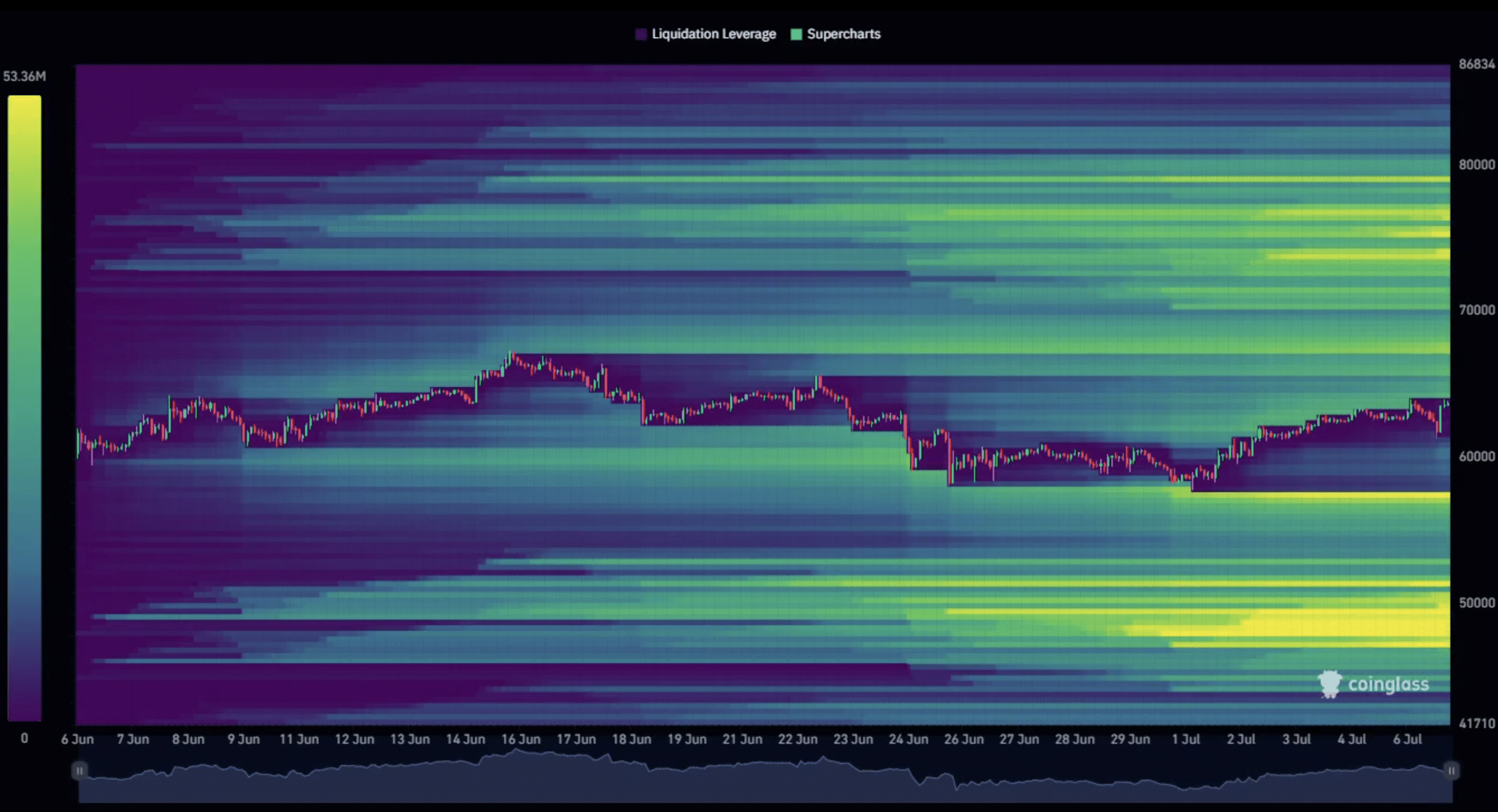Click the 18 Jun date label

click(x=631, y=739)
